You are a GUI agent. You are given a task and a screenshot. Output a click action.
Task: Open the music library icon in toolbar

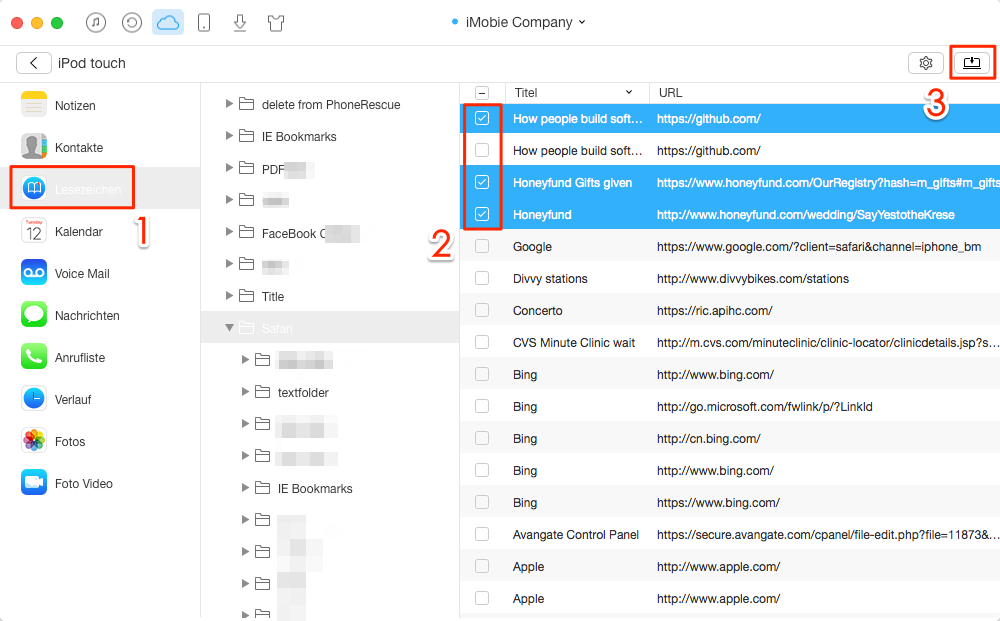96,23
